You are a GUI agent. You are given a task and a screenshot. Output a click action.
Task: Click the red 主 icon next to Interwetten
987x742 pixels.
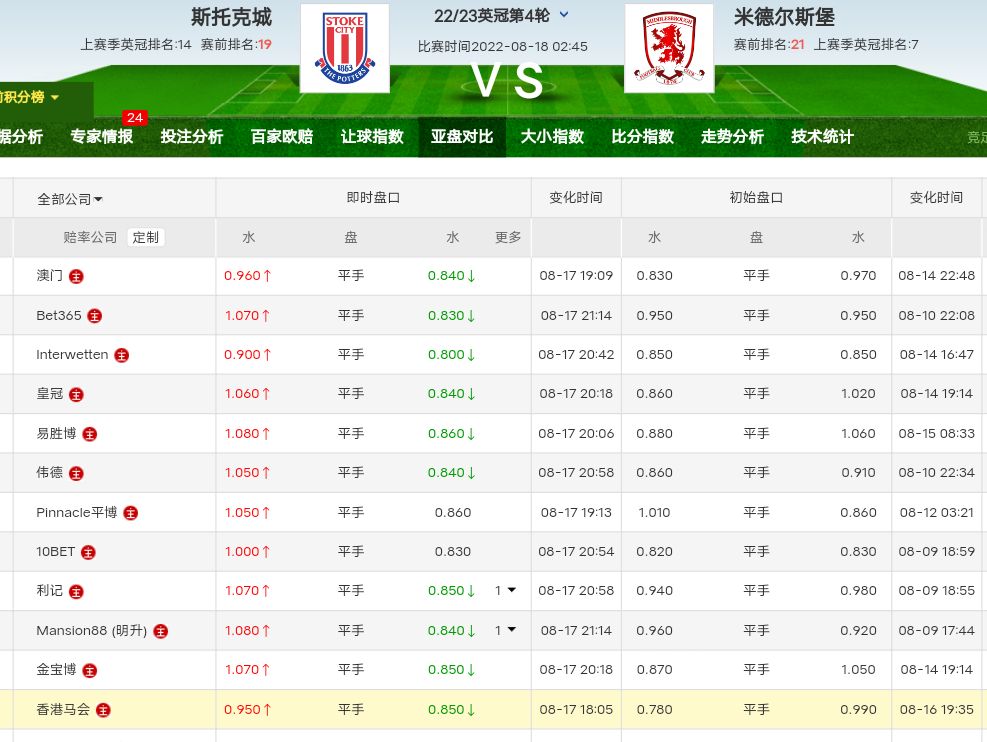tap(122, 355)
